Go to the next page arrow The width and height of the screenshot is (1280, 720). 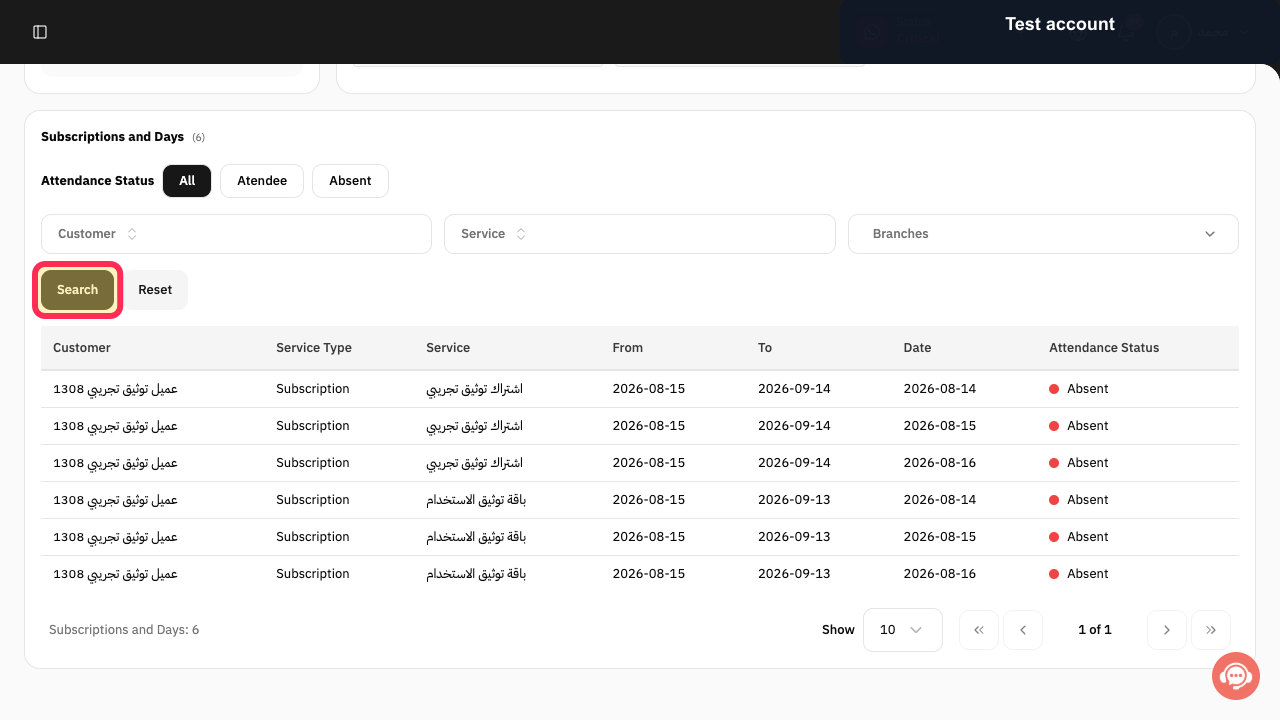click(x=1167, y=630)
